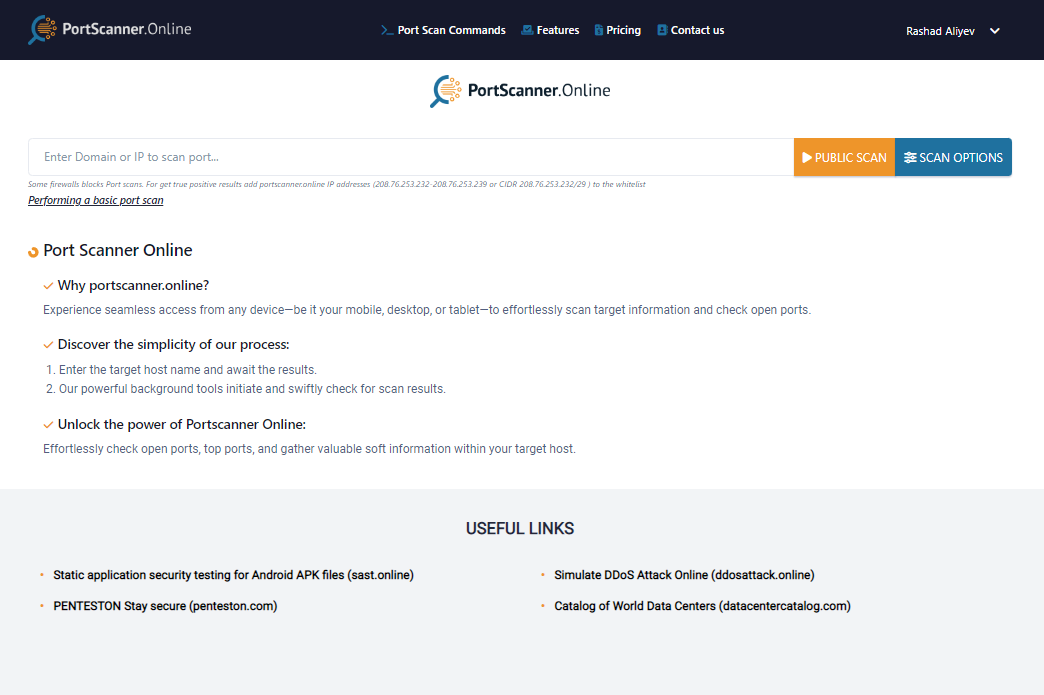Click the 'Port Scanner Online' heading
The image size is (1044, 695).
(x=118, y=250)
